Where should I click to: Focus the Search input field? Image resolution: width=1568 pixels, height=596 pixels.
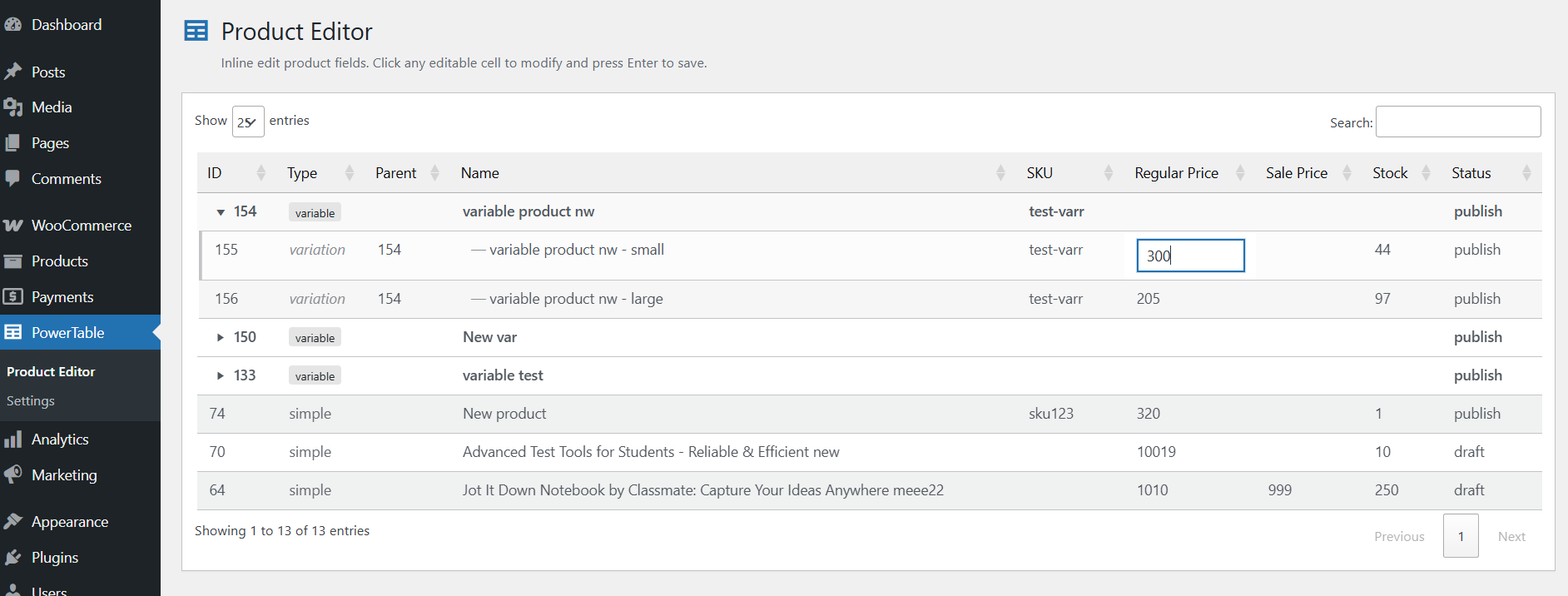point(1458,122)
